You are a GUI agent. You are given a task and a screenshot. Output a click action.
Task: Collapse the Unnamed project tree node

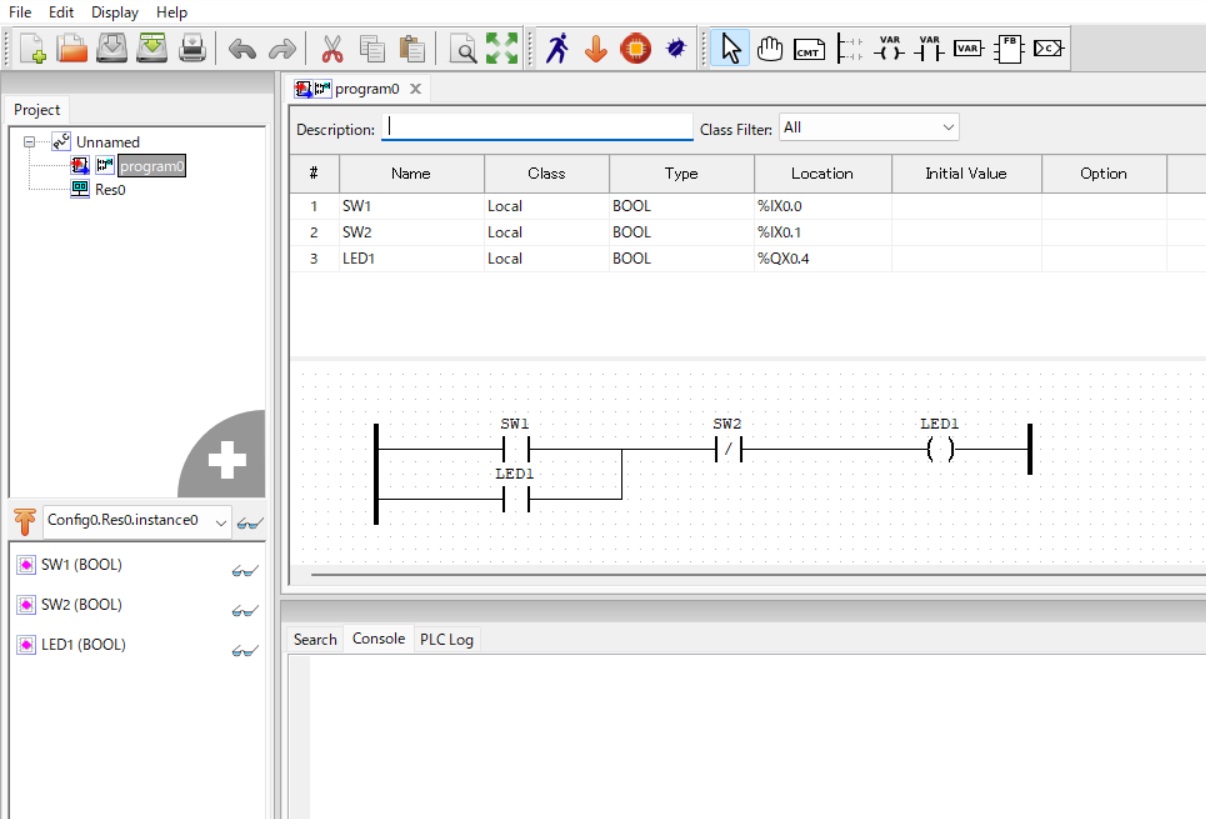pyautogui.click(x=27, y=141)
